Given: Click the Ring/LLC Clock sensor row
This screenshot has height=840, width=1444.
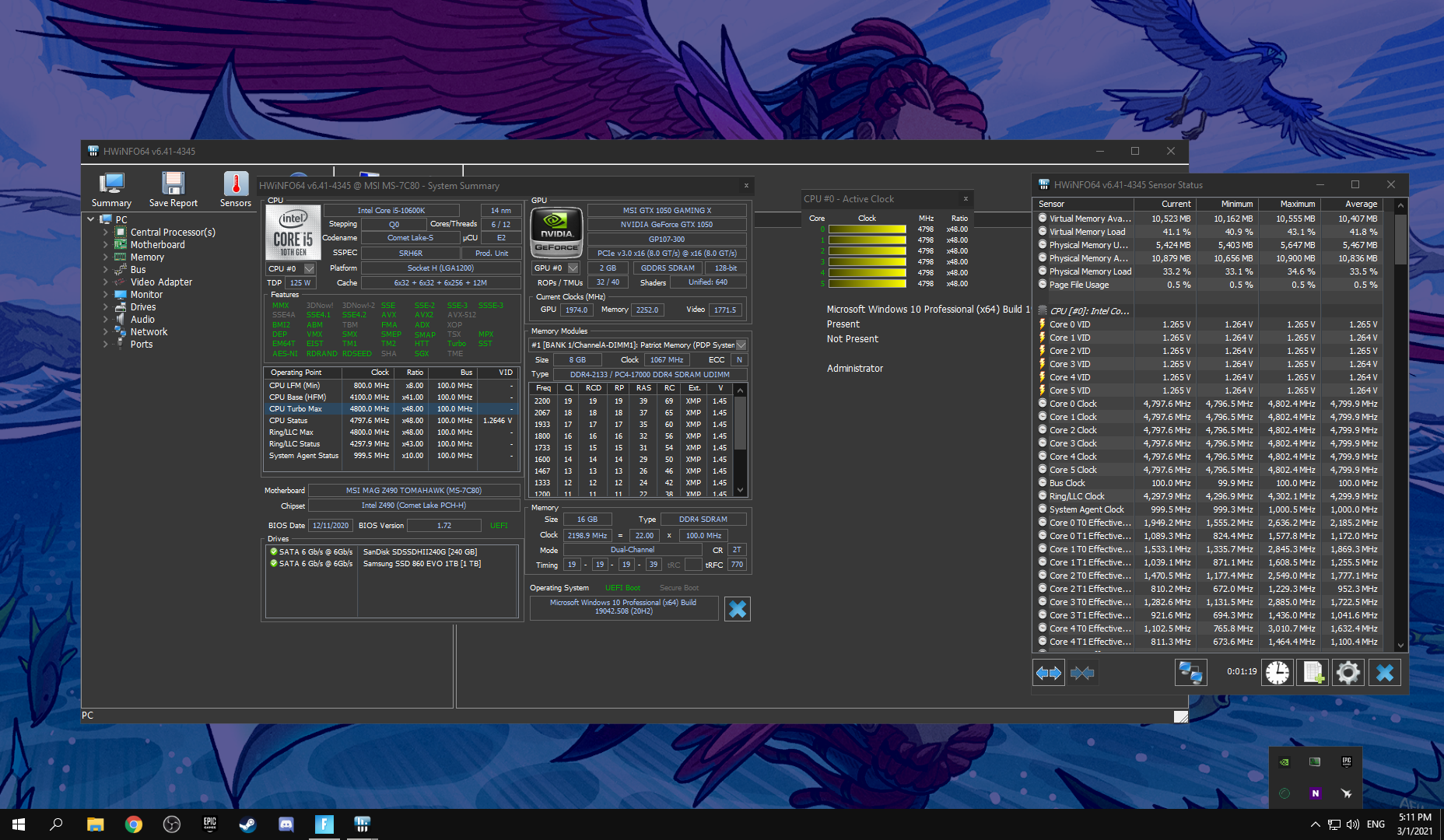Looking at the screenshot, I should point(1214,497).
